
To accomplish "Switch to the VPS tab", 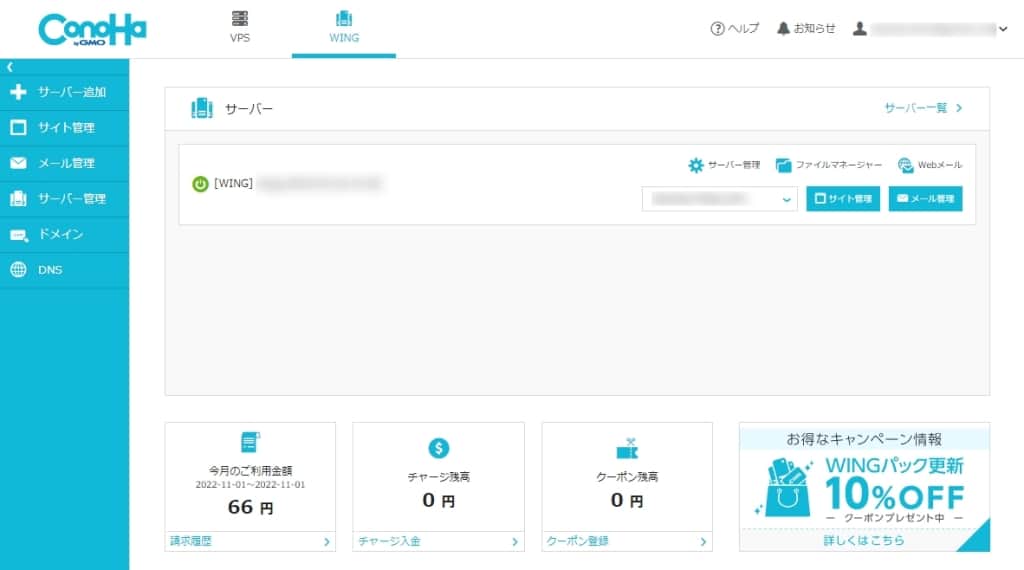I will pos(240,28).
